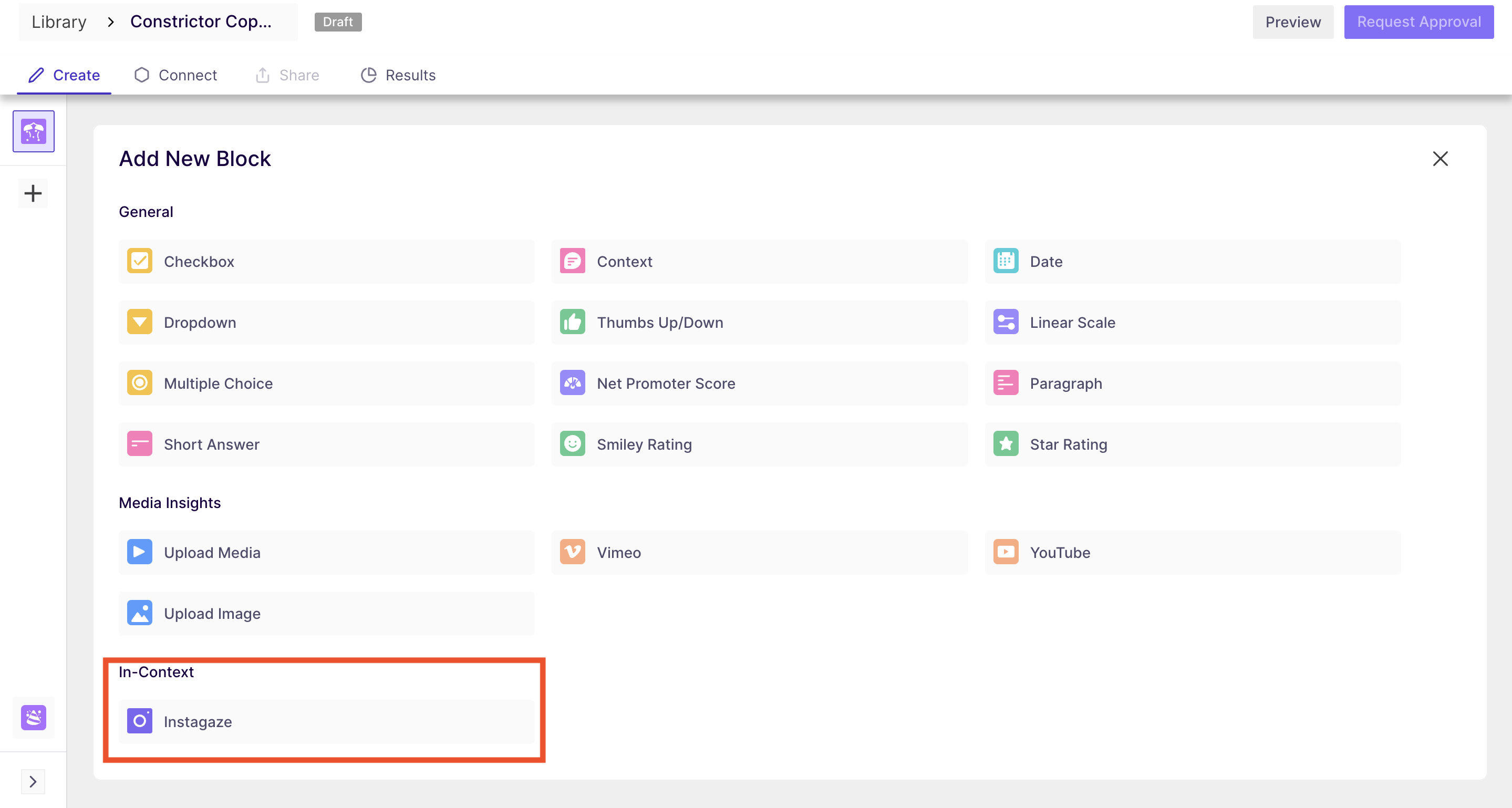Switch to the Connect tab
Image resolution: width=1512 pixels, height=808 pixels.
click(175, 75)
